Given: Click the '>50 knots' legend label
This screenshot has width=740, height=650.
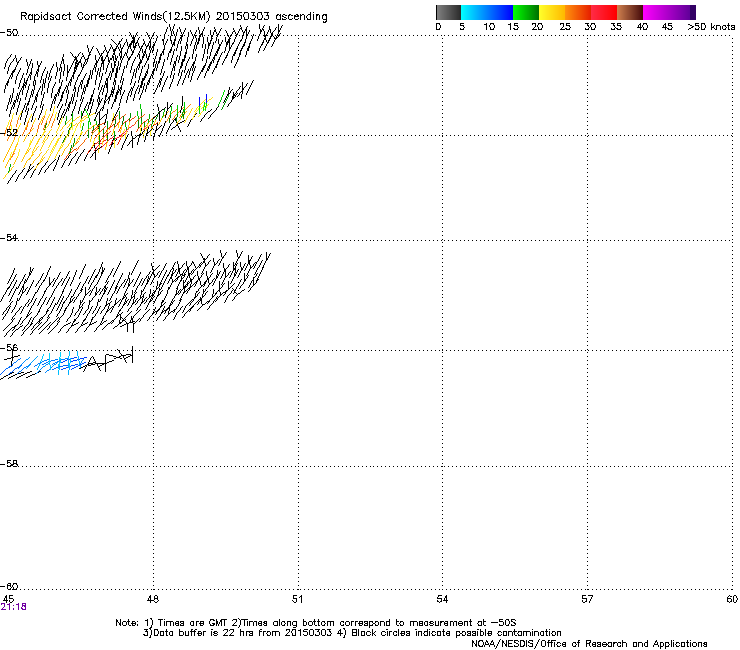Looking at the screenshot, I should tap(711, 27).
